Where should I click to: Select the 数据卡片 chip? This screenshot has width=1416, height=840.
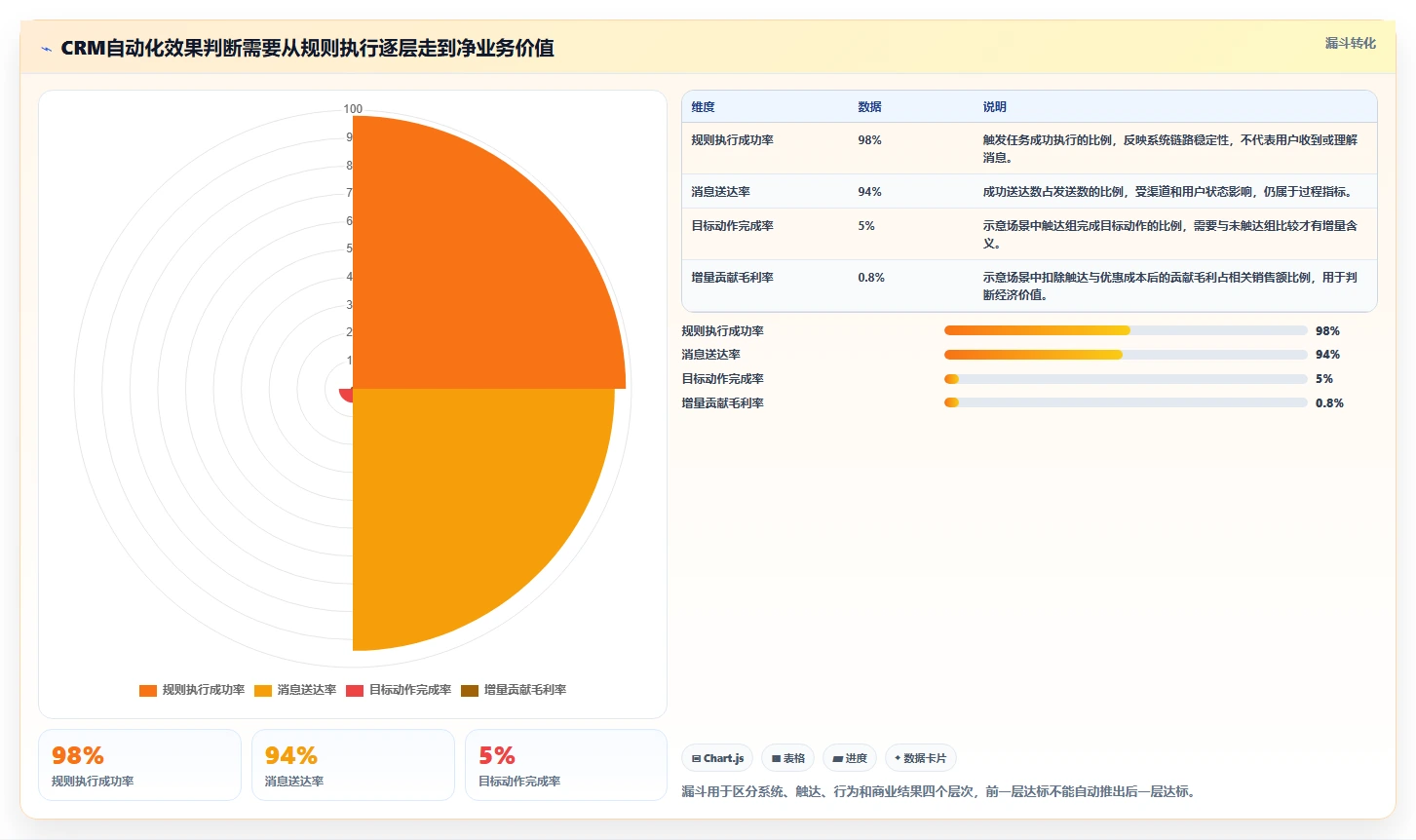tap(921, 758)
